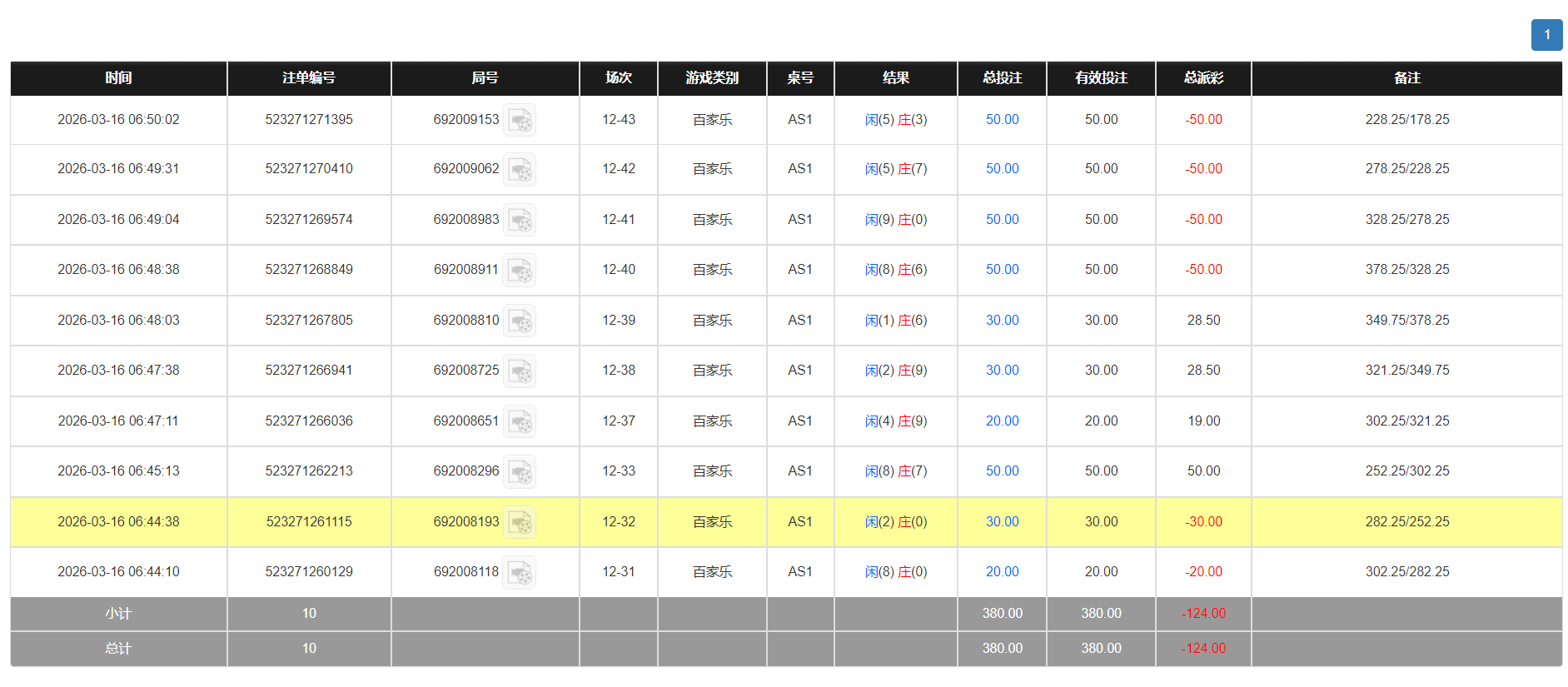The image size is (1568, 687).
Task: Click the 总投注 column header
Action: [1002, 78]
